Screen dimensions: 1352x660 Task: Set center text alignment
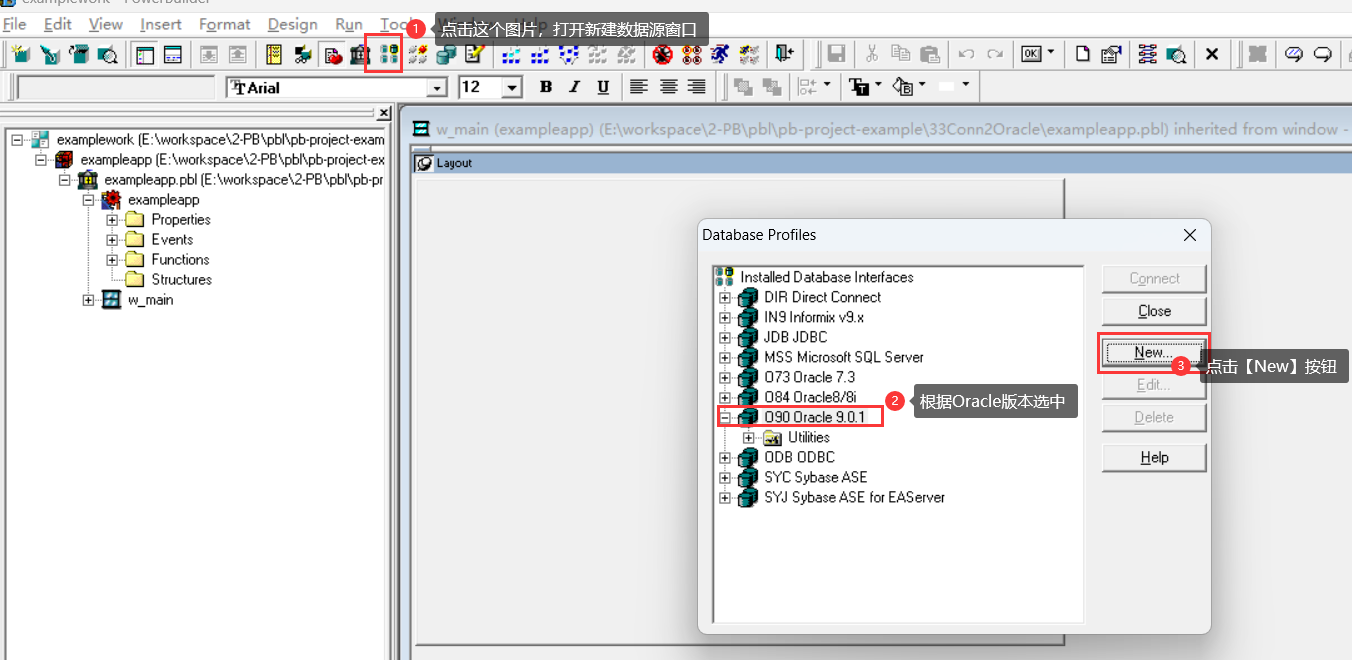click(x=668, y=87)
